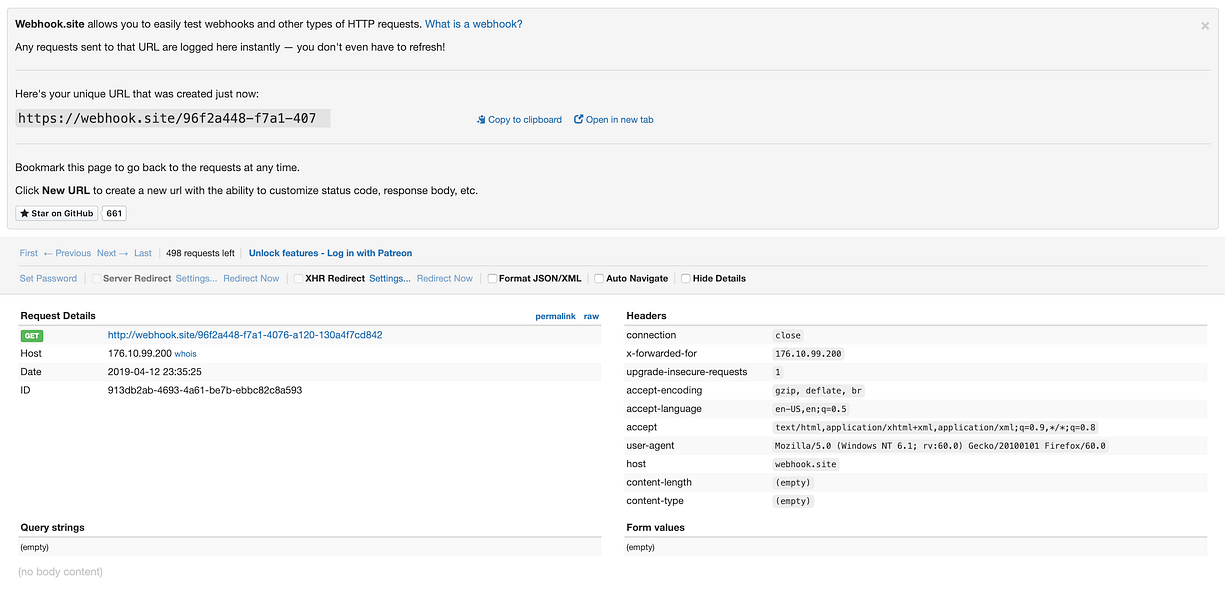Image resolution: width=1225 pixels, height=613 pixels.
Task: Click the Form values heading
Action: (655, 527)
